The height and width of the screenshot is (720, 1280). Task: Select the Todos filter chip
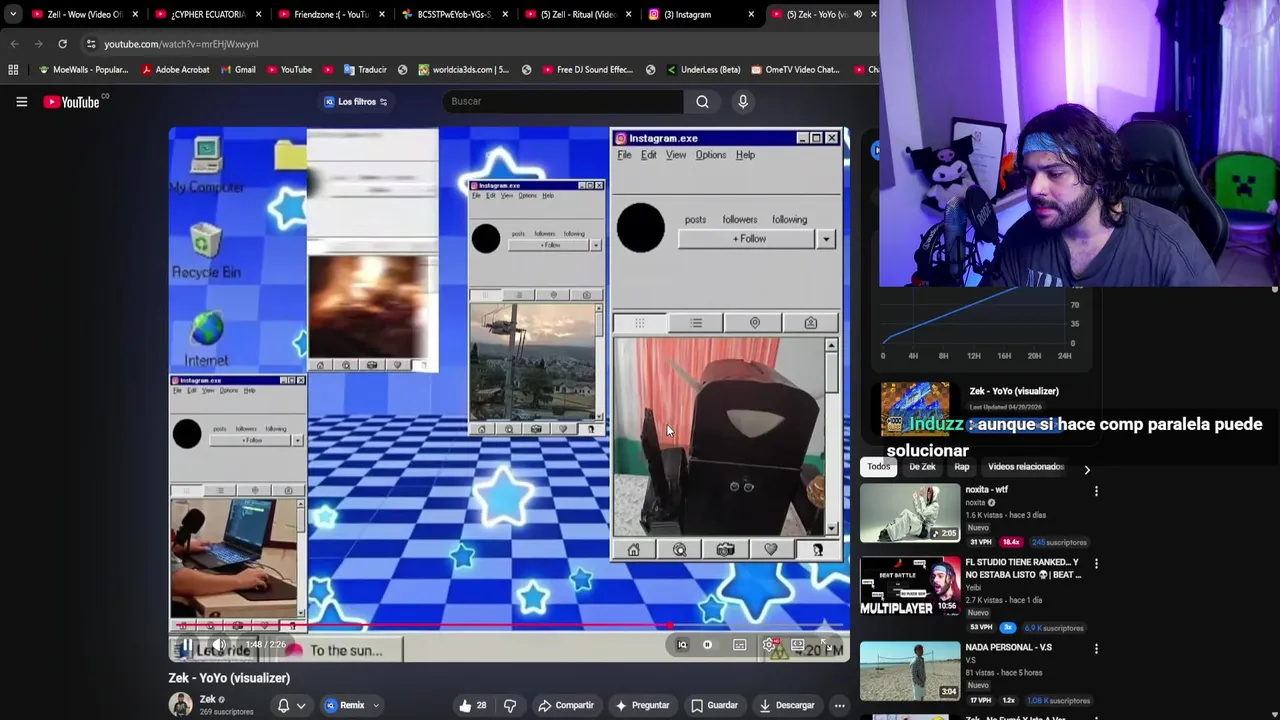coord(878,467)
